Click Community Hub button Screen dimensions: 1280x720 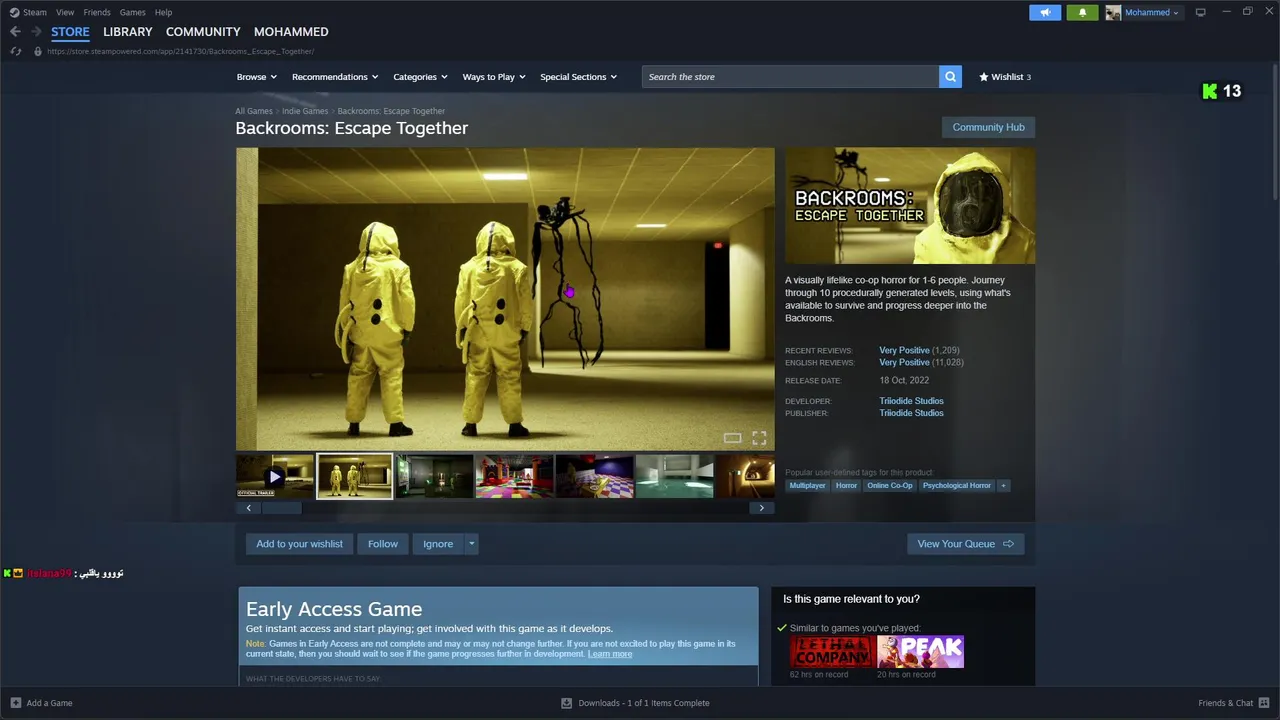988,127
